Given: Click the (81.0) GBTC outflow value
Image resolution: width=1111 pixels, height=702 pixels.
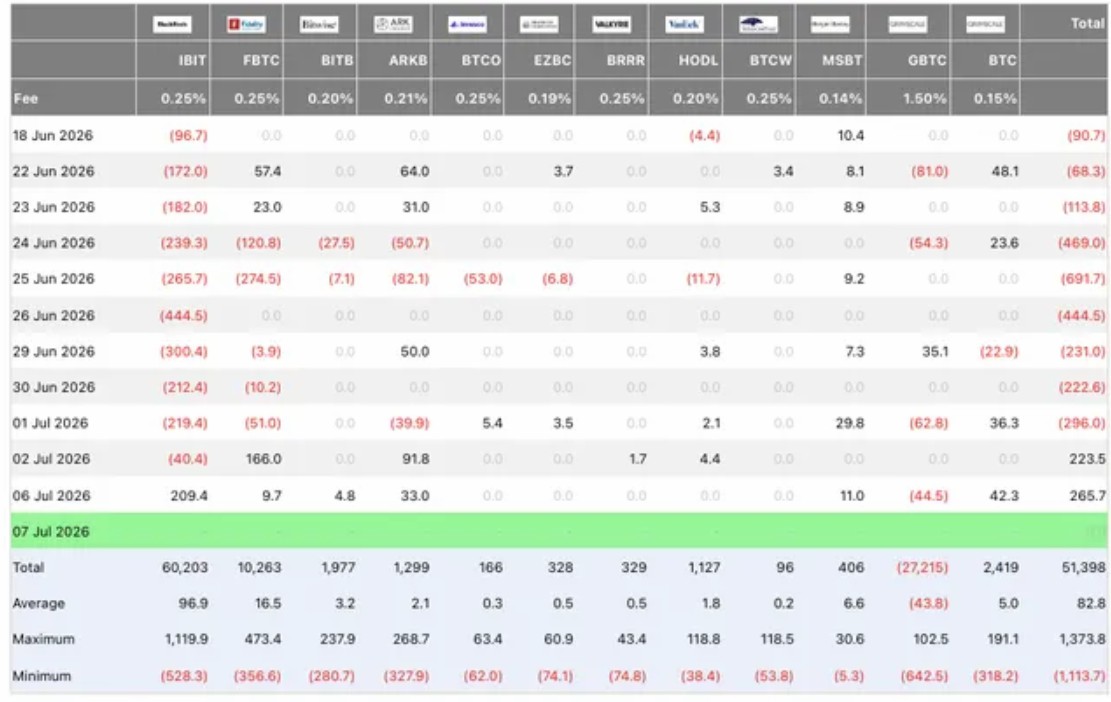Looking at the screenshot, I should [x=930, y=171].
